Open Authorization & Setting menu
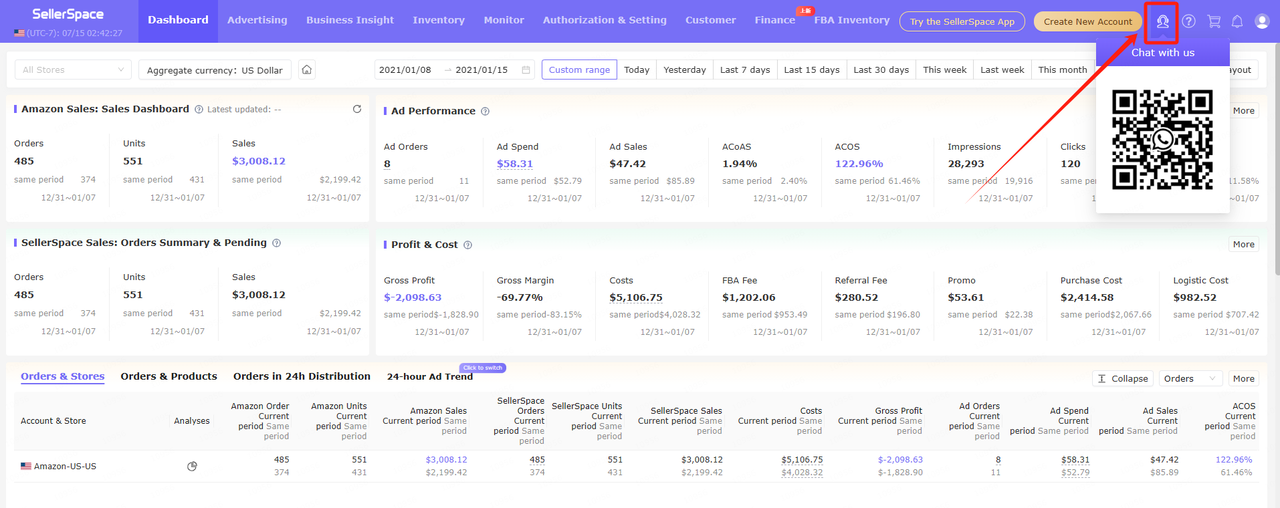1280x508 pixels. [x=605, y=20]
